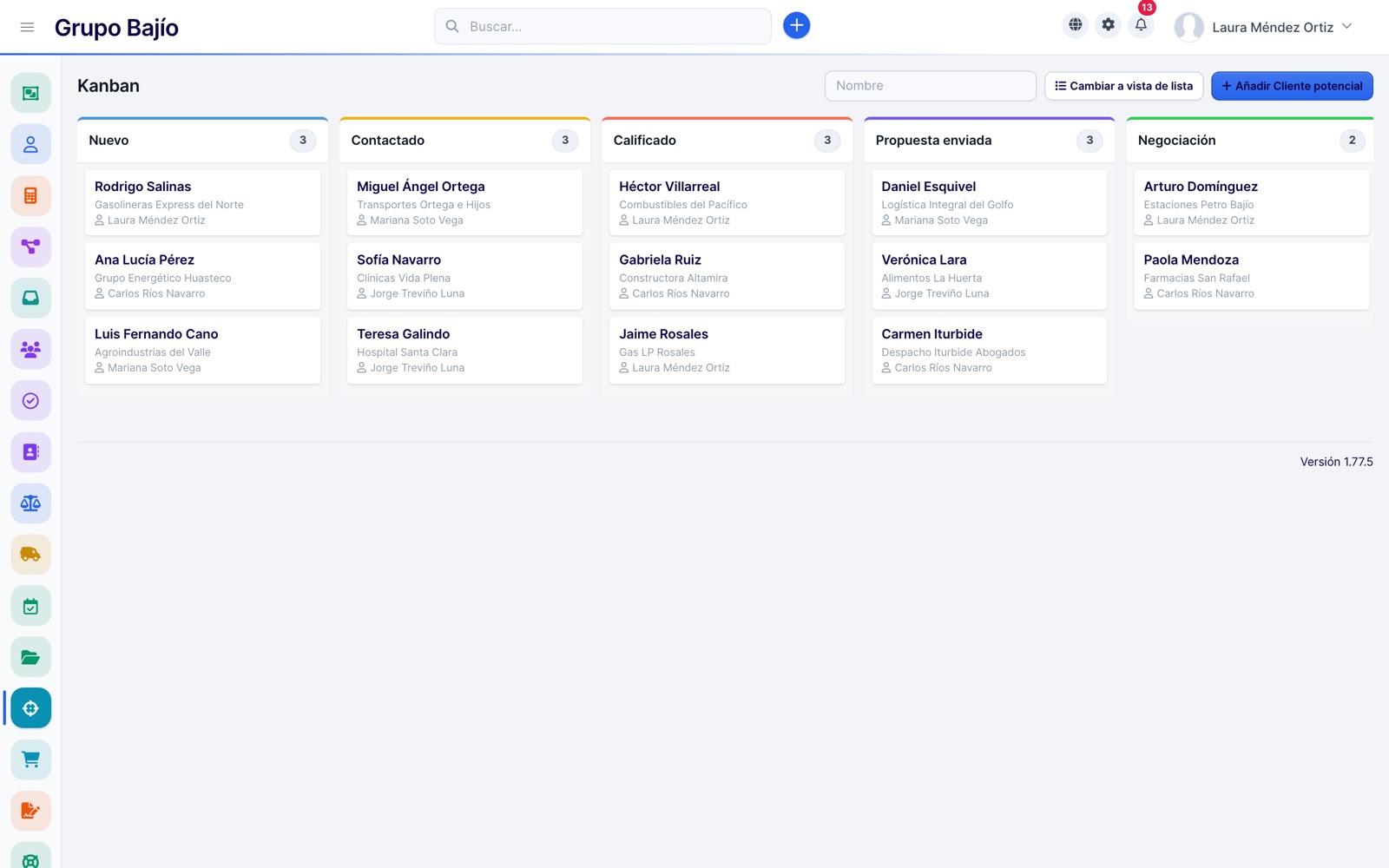The width and height of the screenshot is (1389, 868).
Task: Open the Arturo Domínguez lead card
Action: click(1251, 202)
